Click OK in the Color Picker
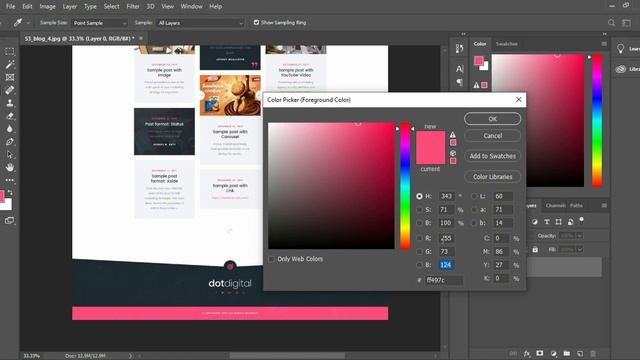This screenshot has height=360, width=640. [493, 119]
